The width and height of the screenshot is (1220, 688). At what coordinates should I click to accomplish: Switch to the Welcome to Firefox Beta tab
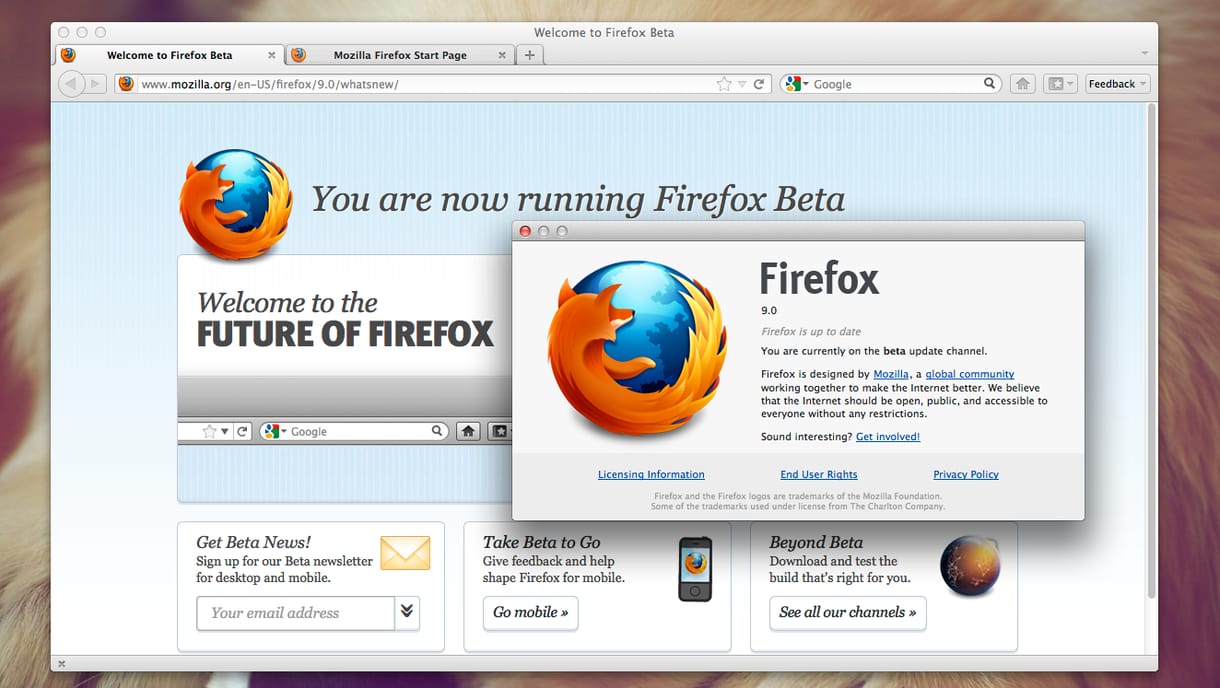(169, 55)
